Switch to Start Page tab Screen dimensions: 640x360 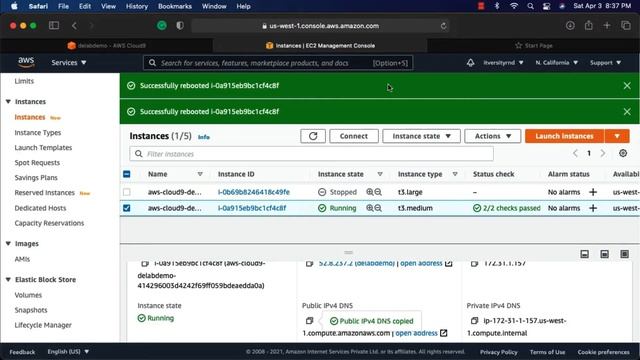(533, 45)
